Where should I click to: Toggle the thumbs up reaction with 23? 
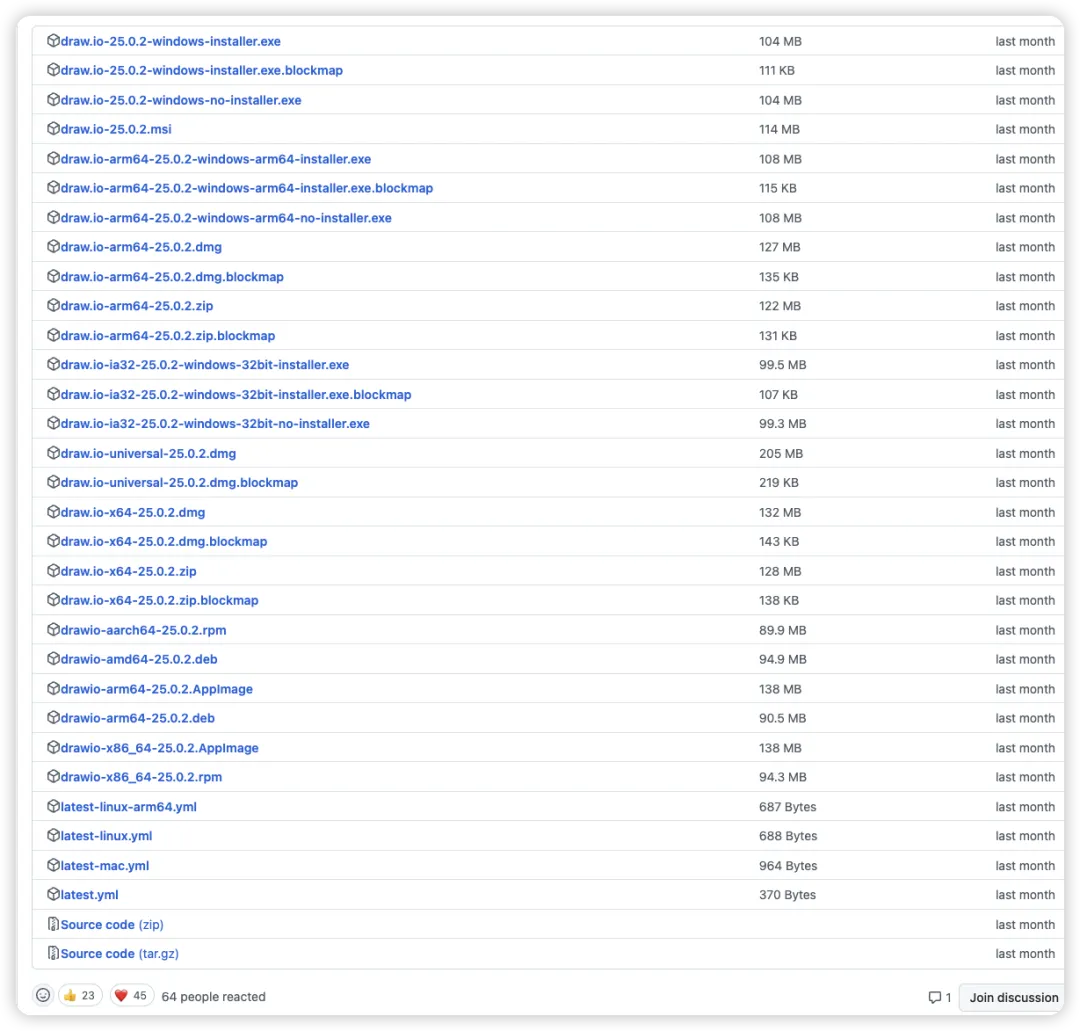point(80,995)
